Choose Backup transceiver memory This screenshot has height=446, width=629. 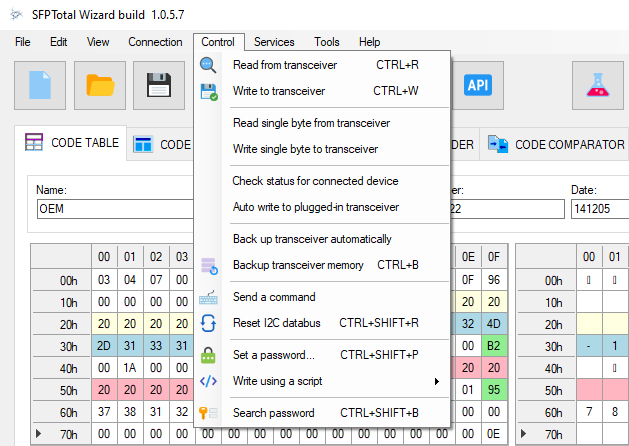point(322,265)
